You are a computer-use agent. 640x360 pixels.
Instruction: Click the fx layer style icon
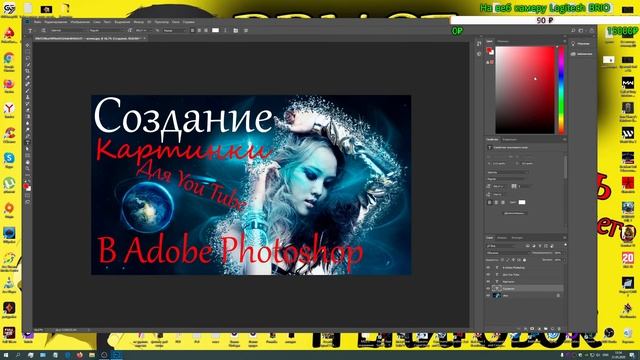(525, 329)
